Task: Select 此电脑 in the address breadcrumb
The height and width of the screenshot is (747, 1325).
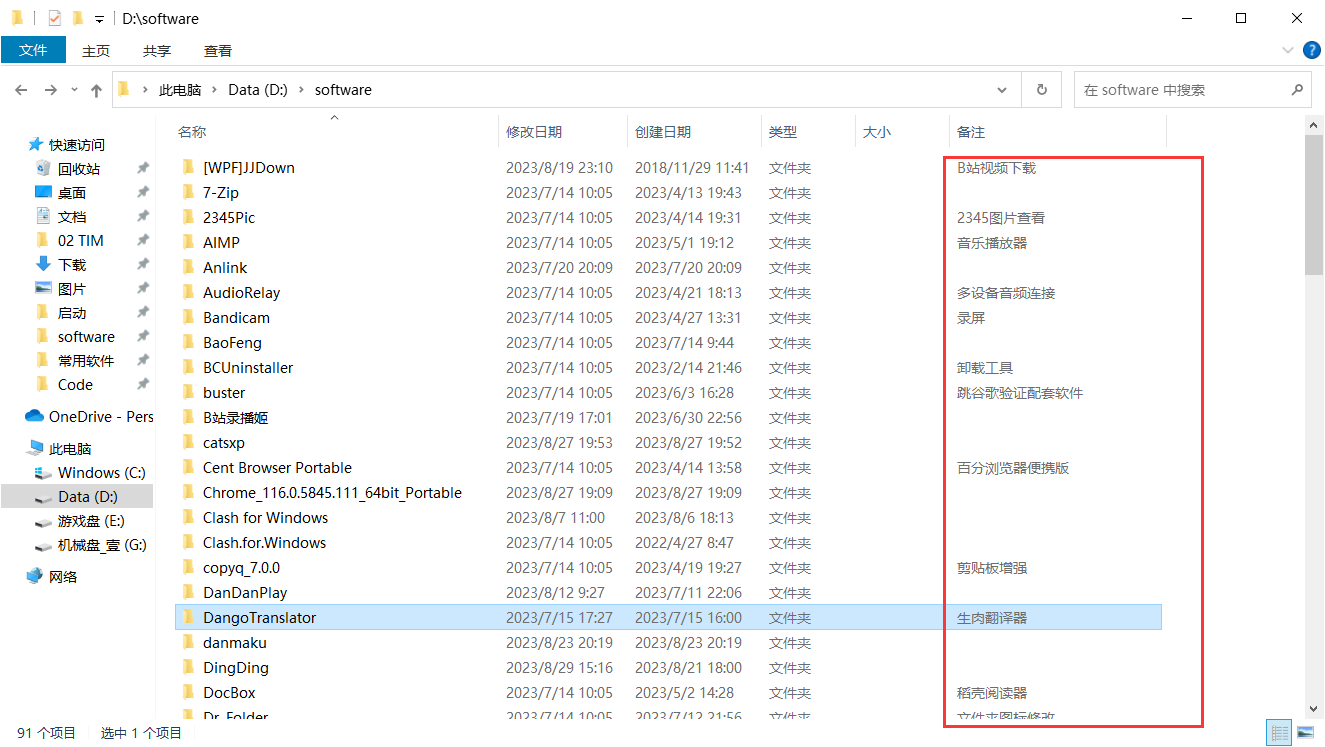Action: 180,90
